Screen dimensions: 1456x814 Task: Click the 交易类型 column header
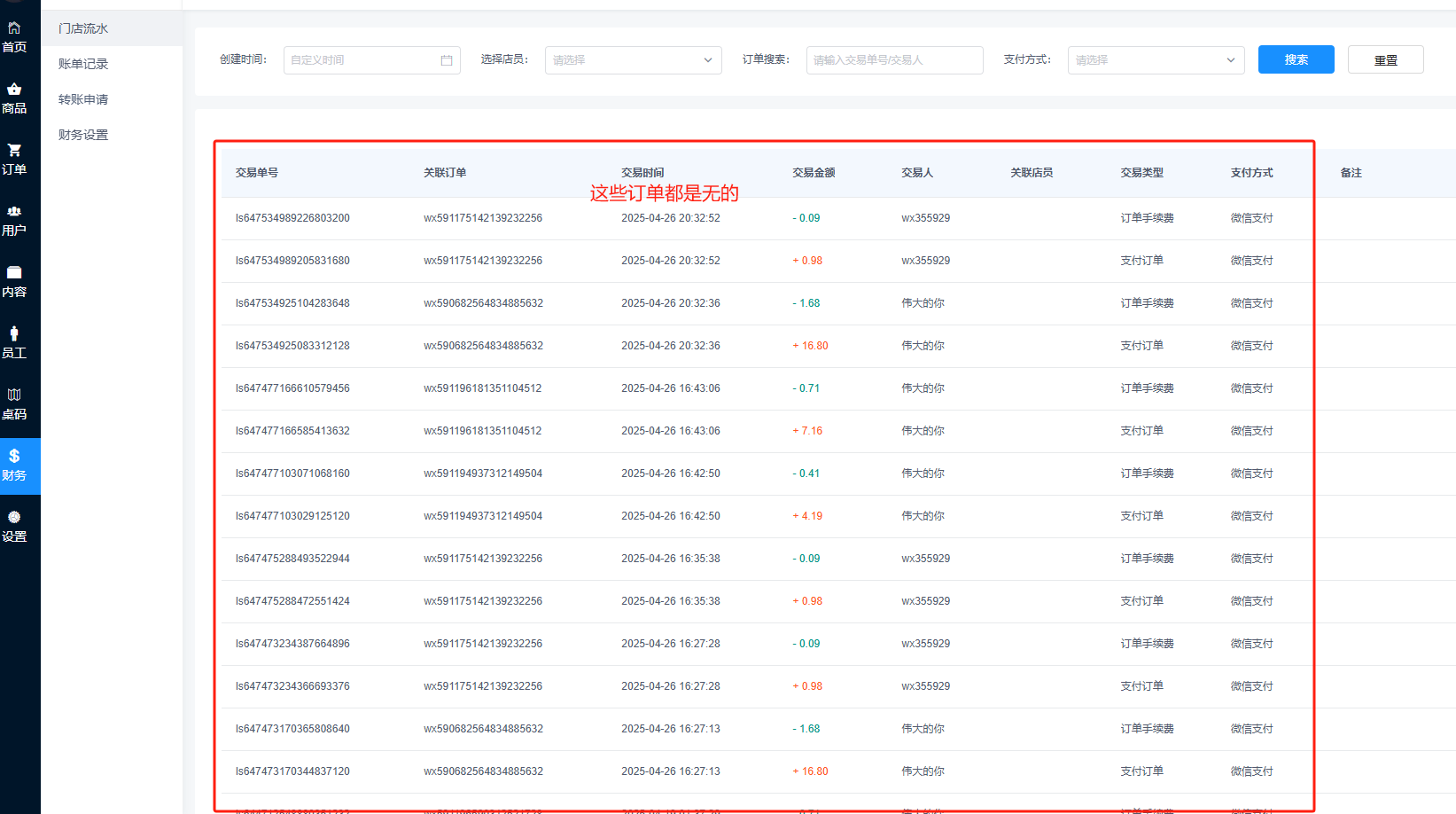pos(1141,173)
